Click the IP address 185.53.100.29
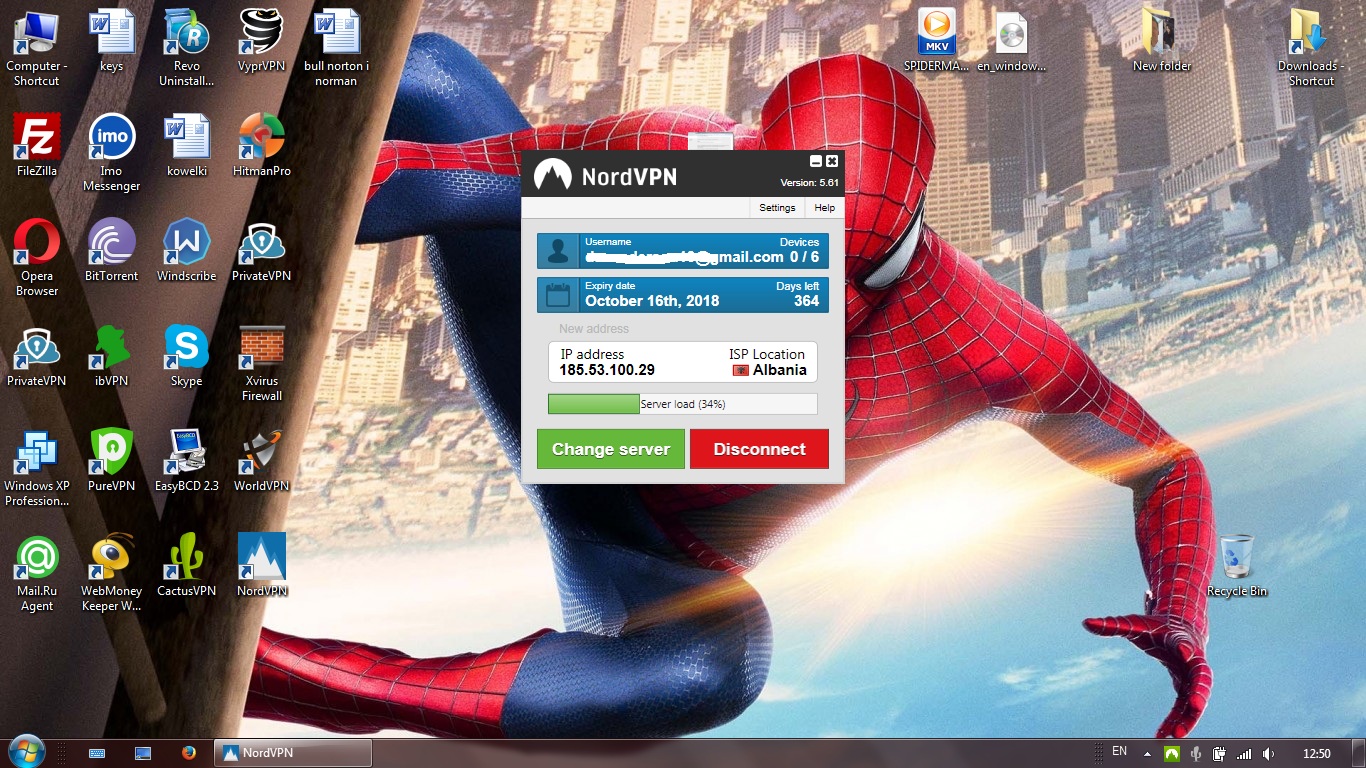Image resolution: width=1366 pixels, height=768 pixels. point(607,370)
